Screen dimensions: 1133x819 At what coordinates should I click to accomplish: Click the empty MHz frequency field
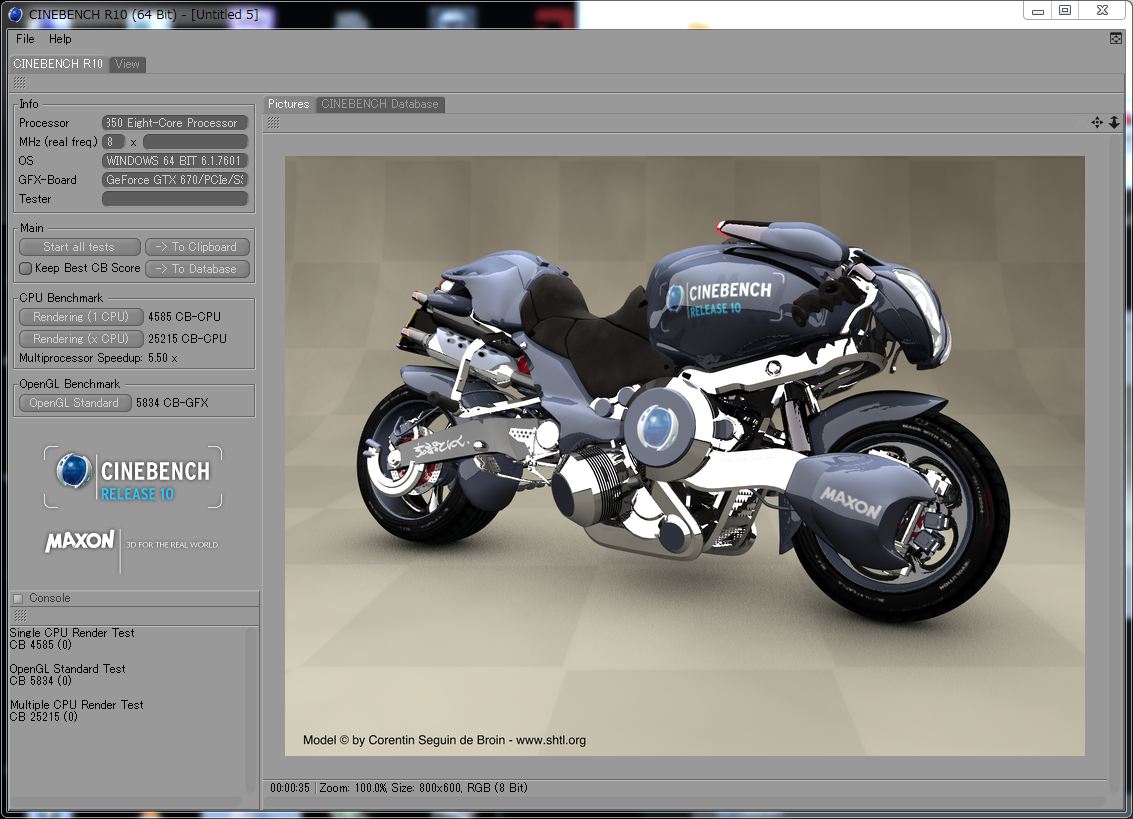click(195, 142)
